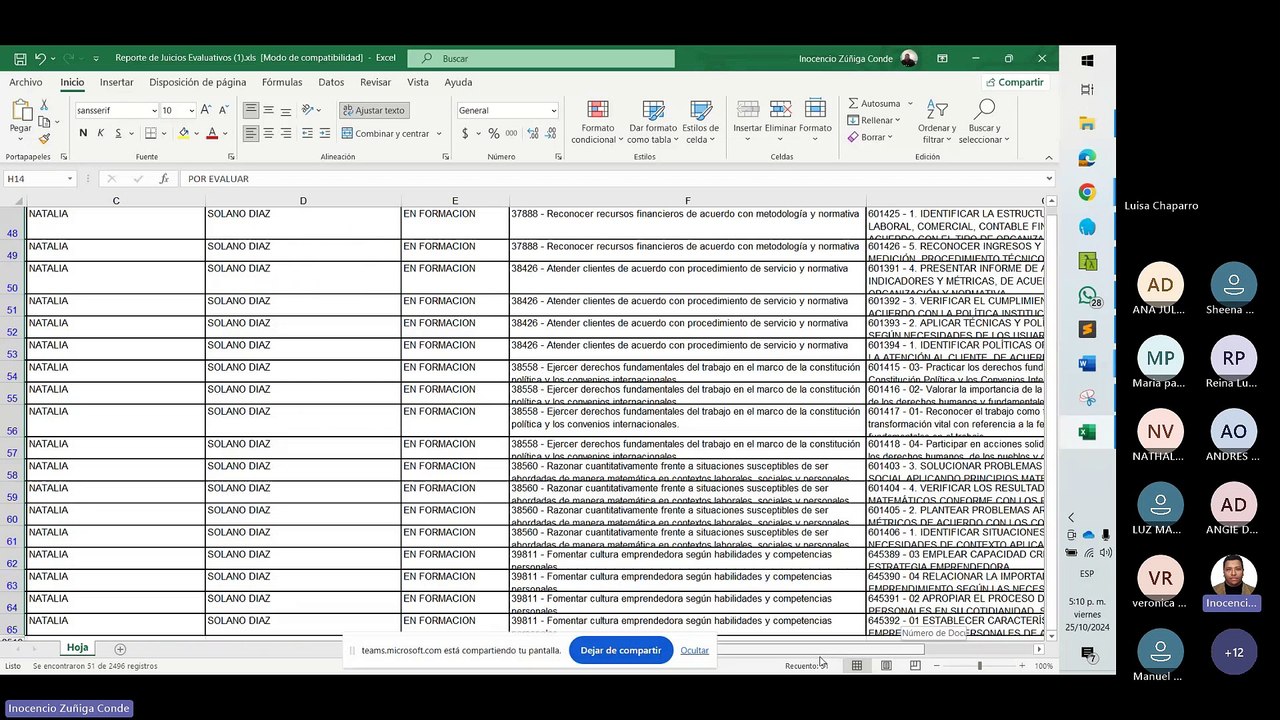Viewport: 1280px width, 720px height.
Task: Toggle italic (K) formatting
Action: [100, 133]
